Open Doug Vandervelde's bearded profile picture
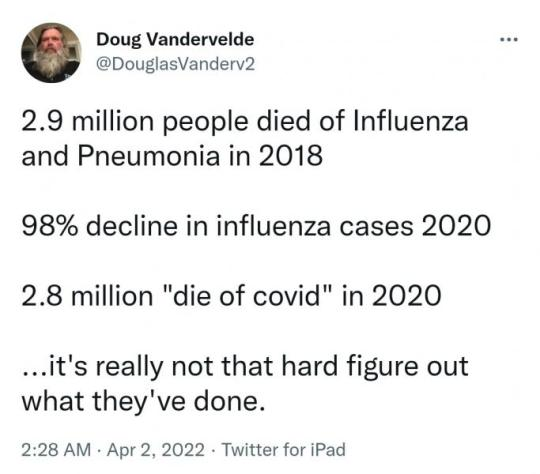 tap(51, 53)
